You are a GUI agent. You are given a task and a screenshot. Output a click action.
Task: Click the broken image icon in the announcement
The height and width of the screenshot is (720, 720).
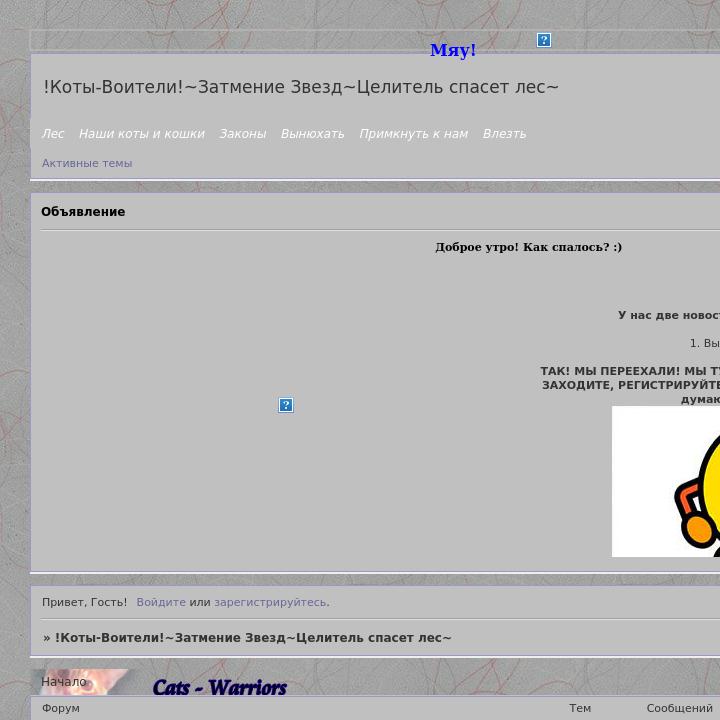tap(286, 405)
